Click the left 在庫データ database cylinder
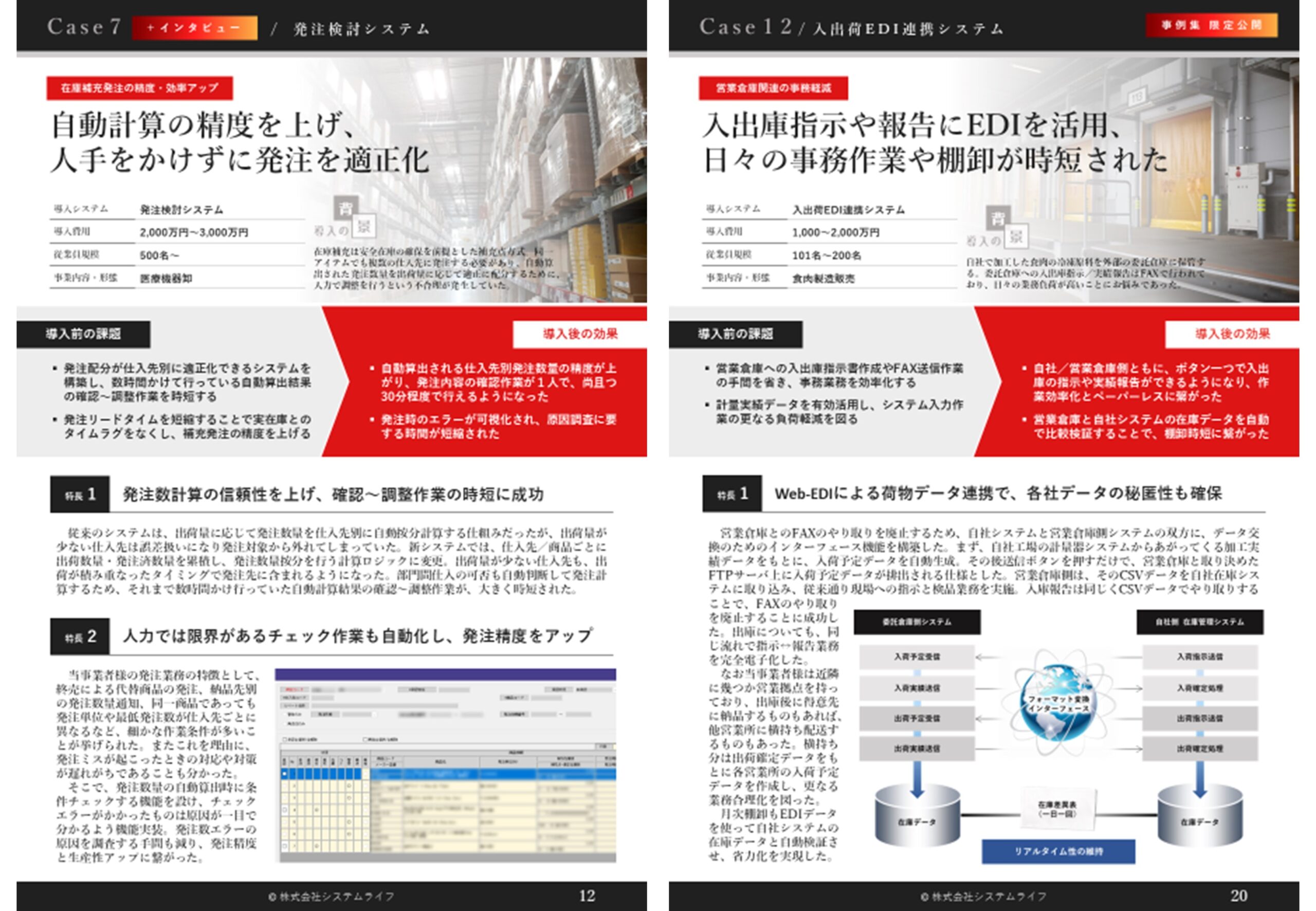Image resolution: width=1316 pixels, height=911 pixels. pyautogui.click(x=917, y=815)
